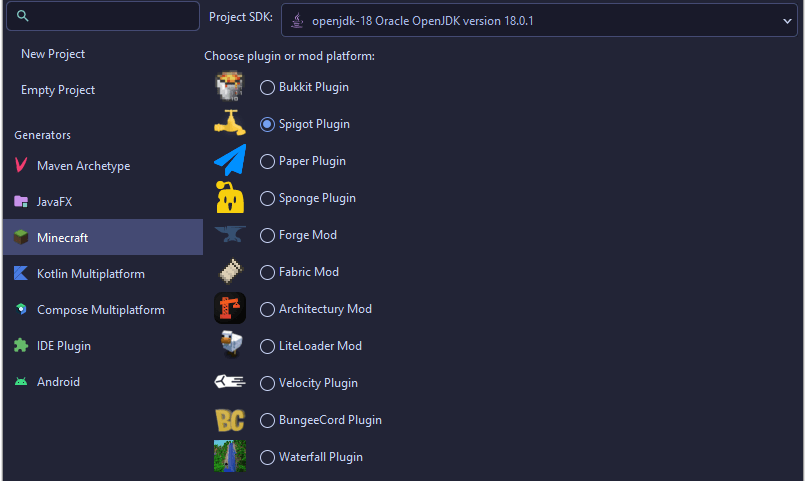Open the Project SDK dropdown
Image resolution: width=806 pixels, height=481 pixels.
pyautogui.click(x=539, y=21)
